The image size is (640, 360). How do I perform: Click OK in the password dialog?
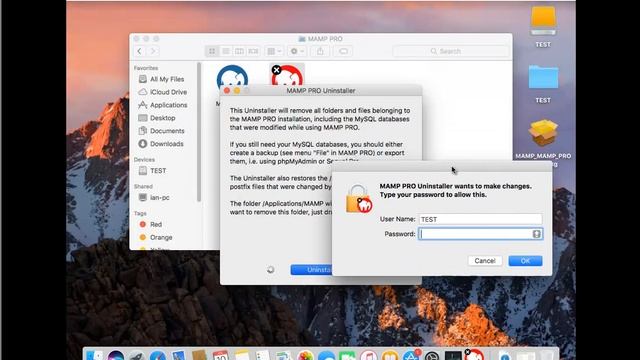[x=525, y=261]
